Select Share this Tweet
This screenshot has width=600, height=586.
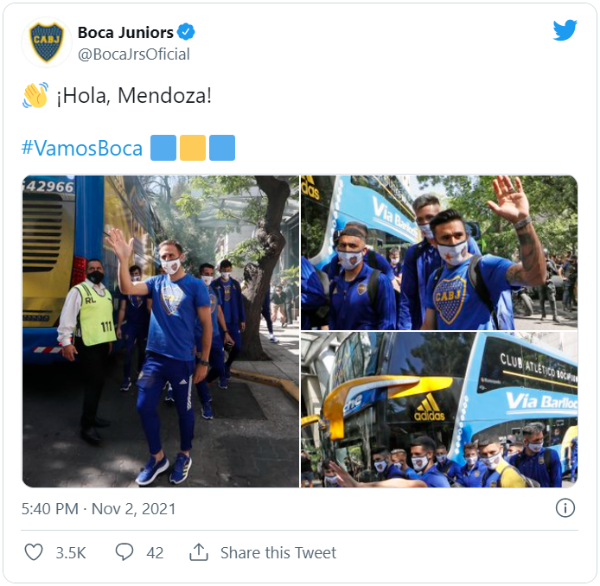(x=278, y=553)
